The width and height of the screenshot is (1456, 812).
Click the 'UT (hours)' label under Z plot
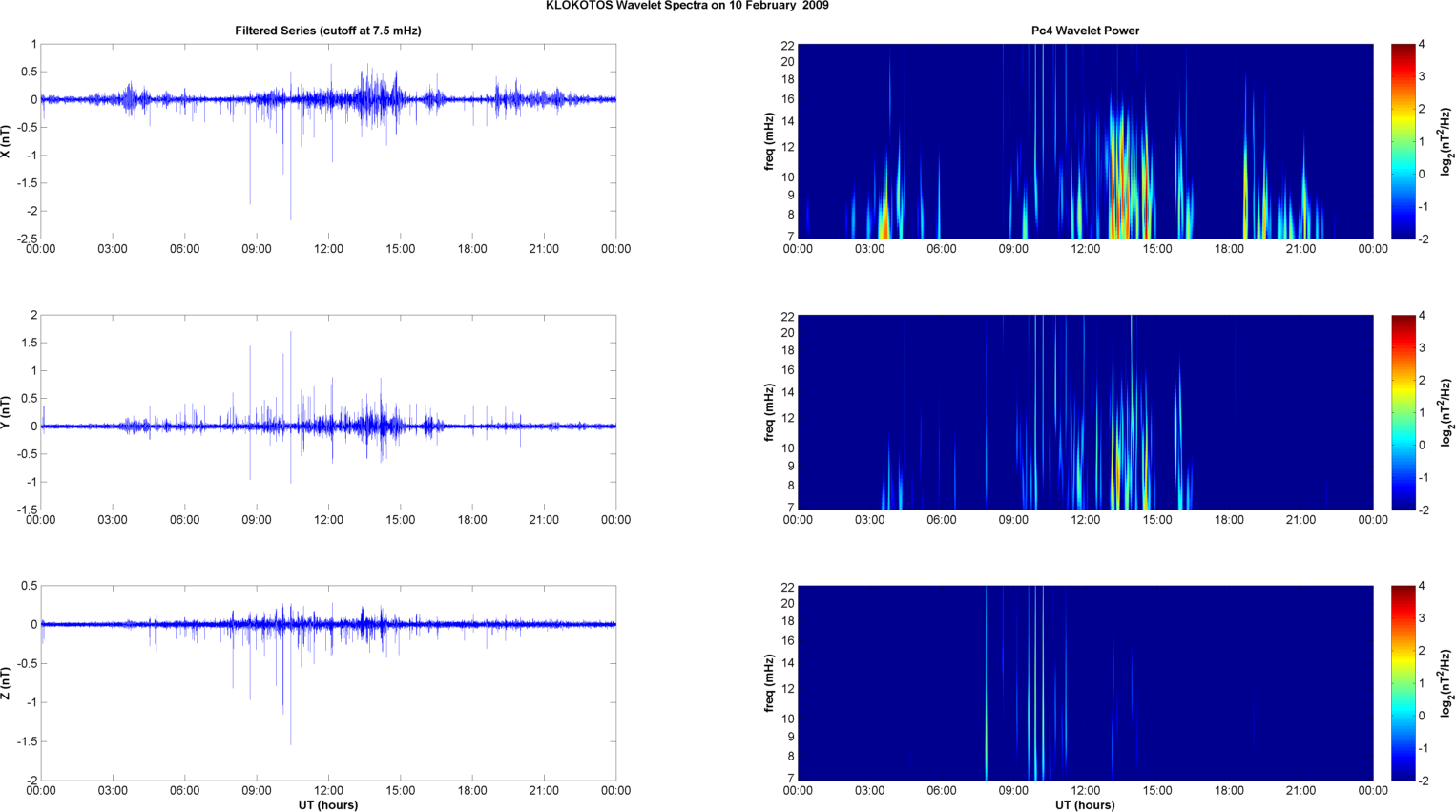[328, 804]
